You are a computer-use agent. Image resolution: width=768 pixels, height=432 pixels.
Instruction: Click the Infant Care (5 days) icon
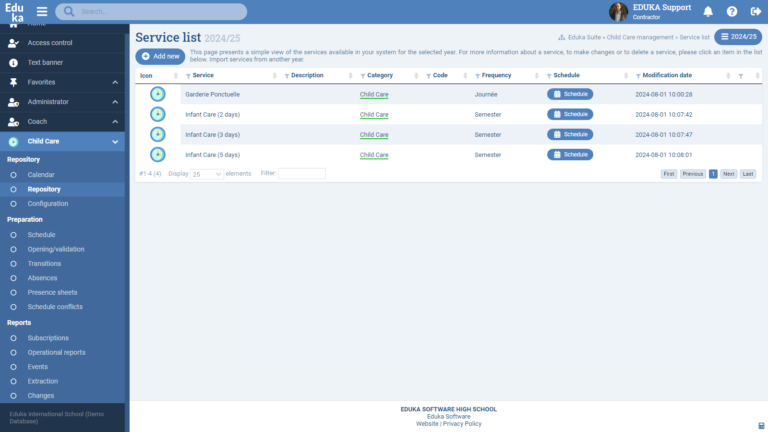[157, 154]
